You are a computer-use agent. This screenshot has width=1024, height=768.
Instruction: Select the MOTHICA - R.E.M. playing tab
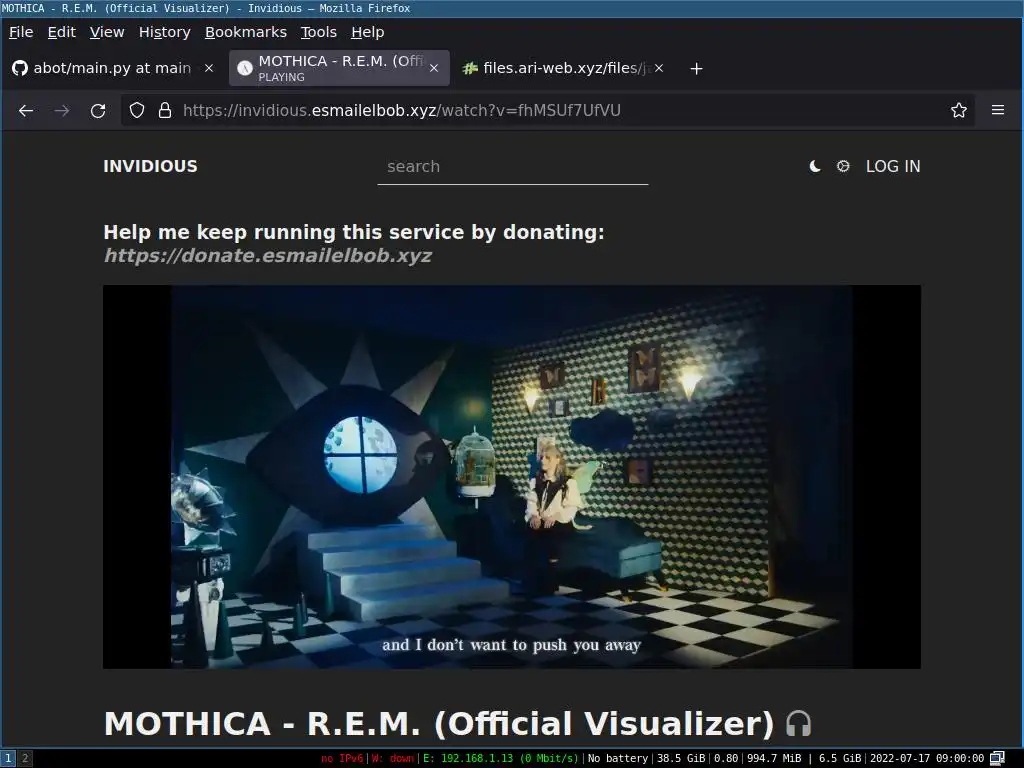(339, 68)
